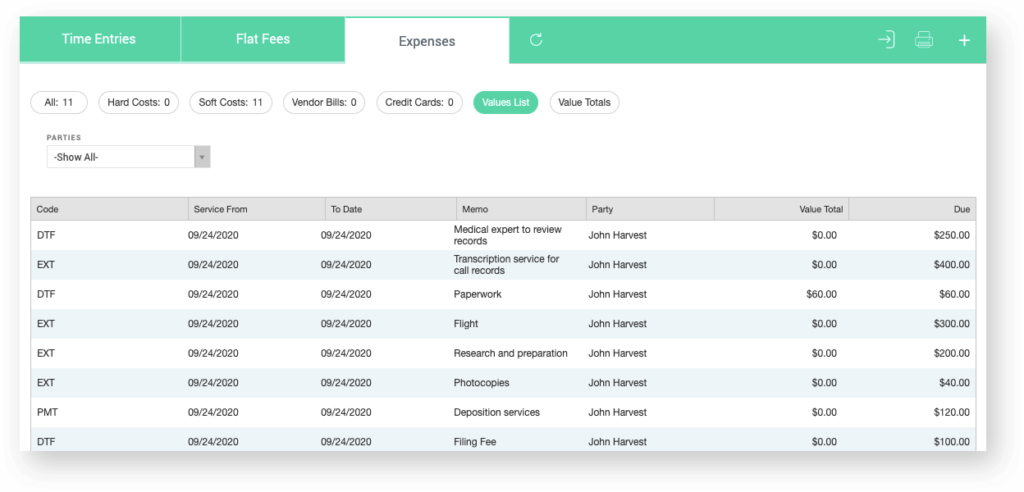
Task: Sort by the Memo column header
Action: (x=521, y=210)
